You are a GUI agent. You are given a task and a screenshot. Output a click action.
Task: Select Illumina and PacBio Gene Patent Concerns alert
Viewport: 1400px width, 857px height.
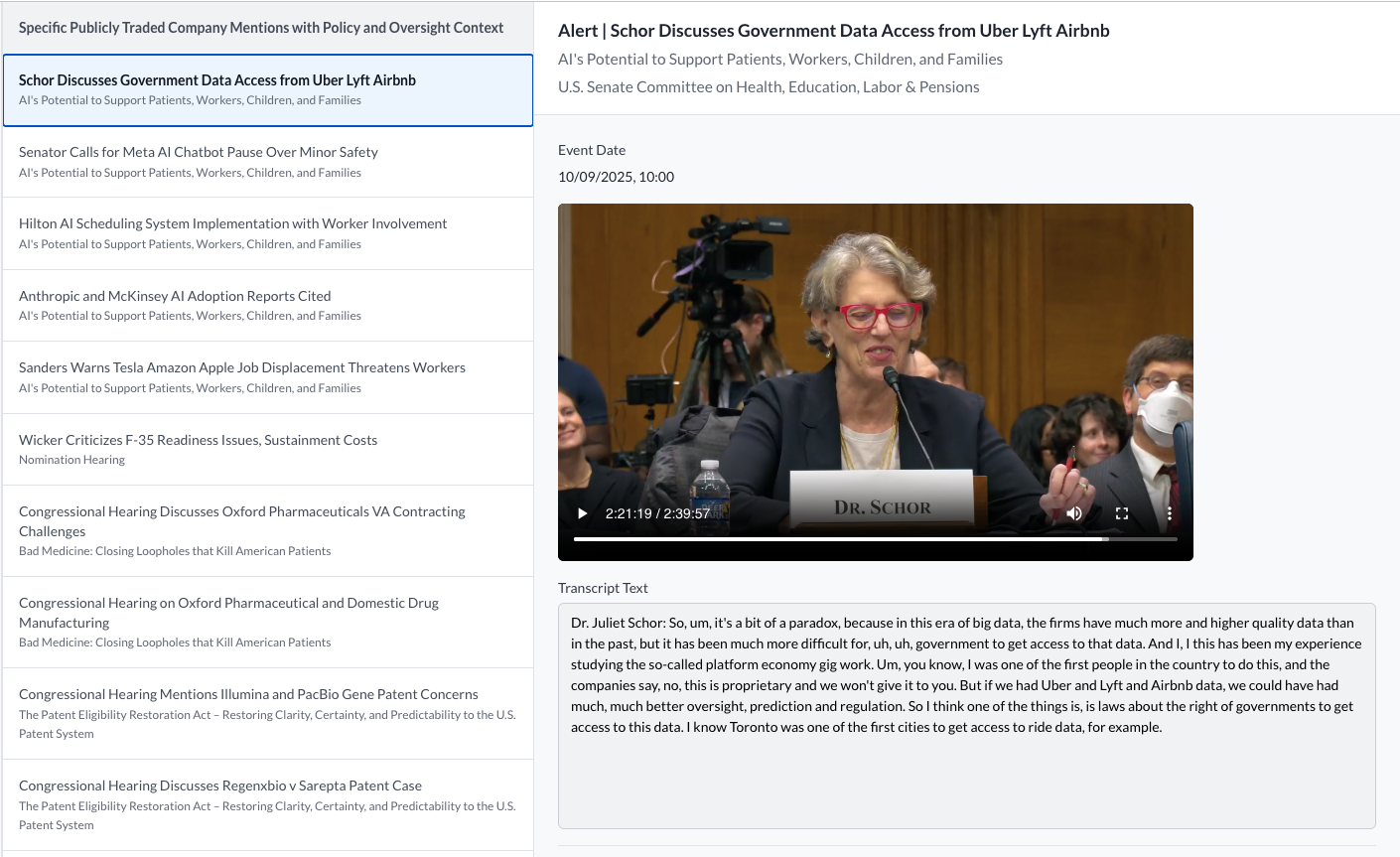point(268,714)
